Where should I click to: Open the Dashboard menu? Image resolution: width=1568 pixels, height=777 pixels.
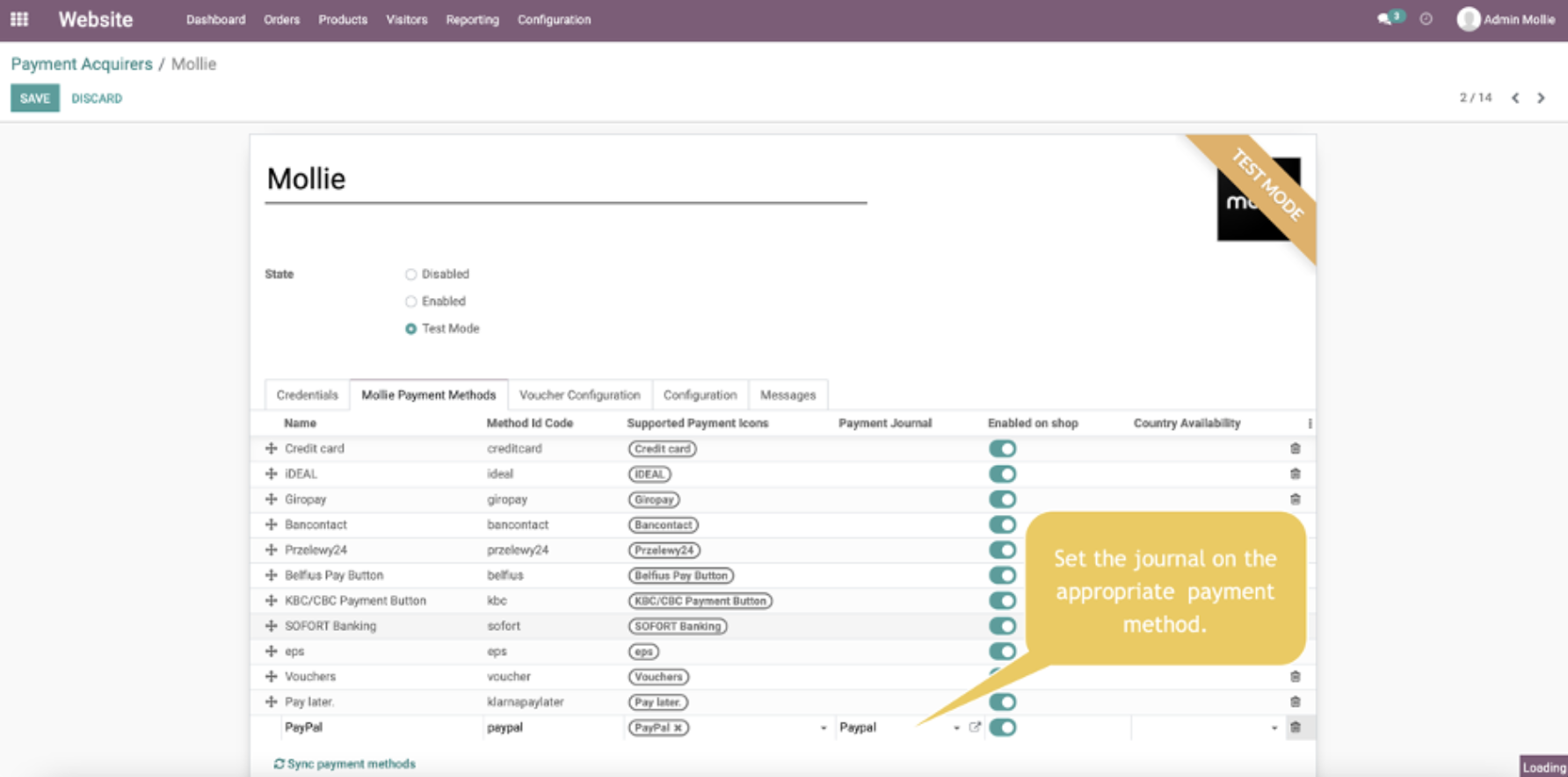215,19
